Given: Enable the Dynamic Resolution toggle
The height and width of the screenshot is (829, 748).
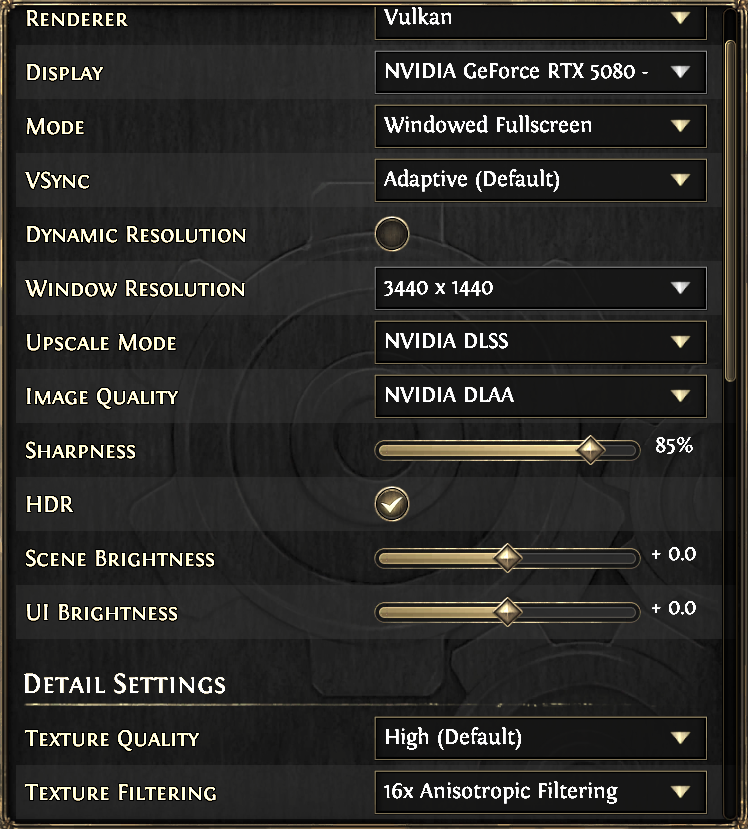Looking at the screenshot, I should coord(391,235).
